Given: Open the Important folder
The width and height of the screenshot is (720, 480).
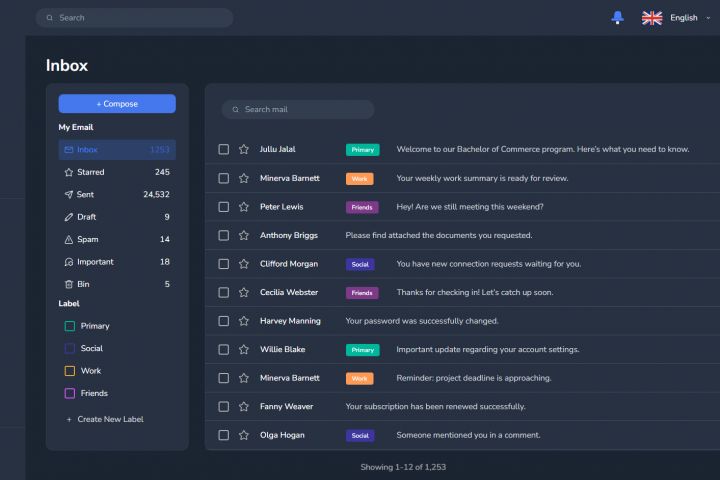Looking at the screenshot, I should 117,262.
